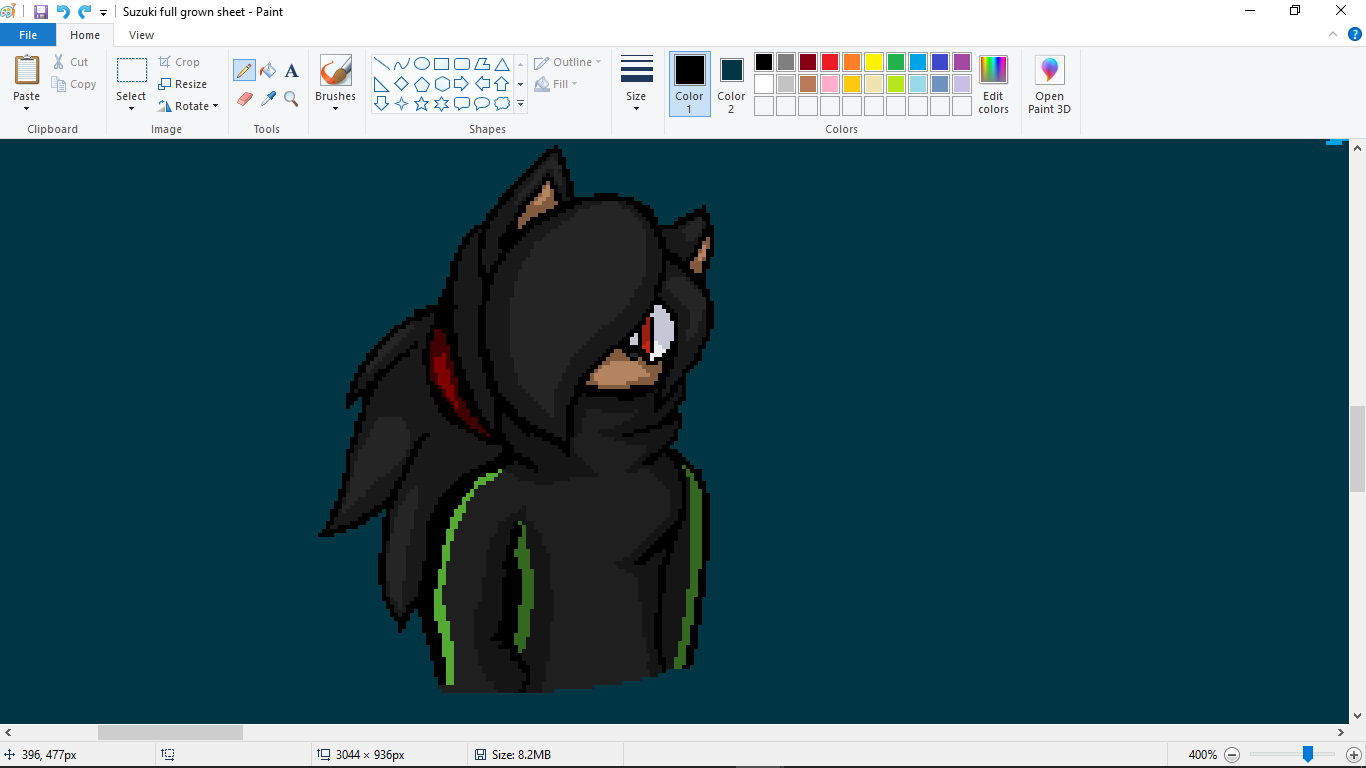Pick the Five-point star shape
The height and width of the screenshot is (768, 1366).
tap(422, 103)
